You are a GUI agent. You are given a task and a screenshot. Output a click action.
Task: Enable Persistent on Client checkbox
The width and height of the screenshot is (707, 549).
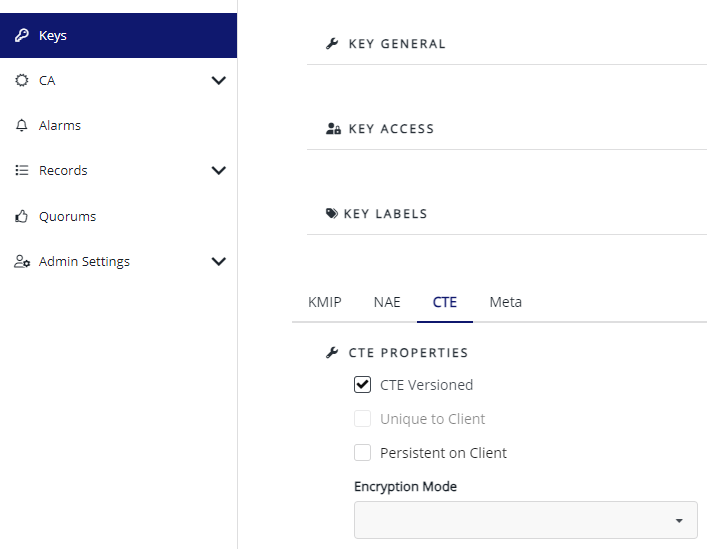pyautogui.click(x=363, y=453)
